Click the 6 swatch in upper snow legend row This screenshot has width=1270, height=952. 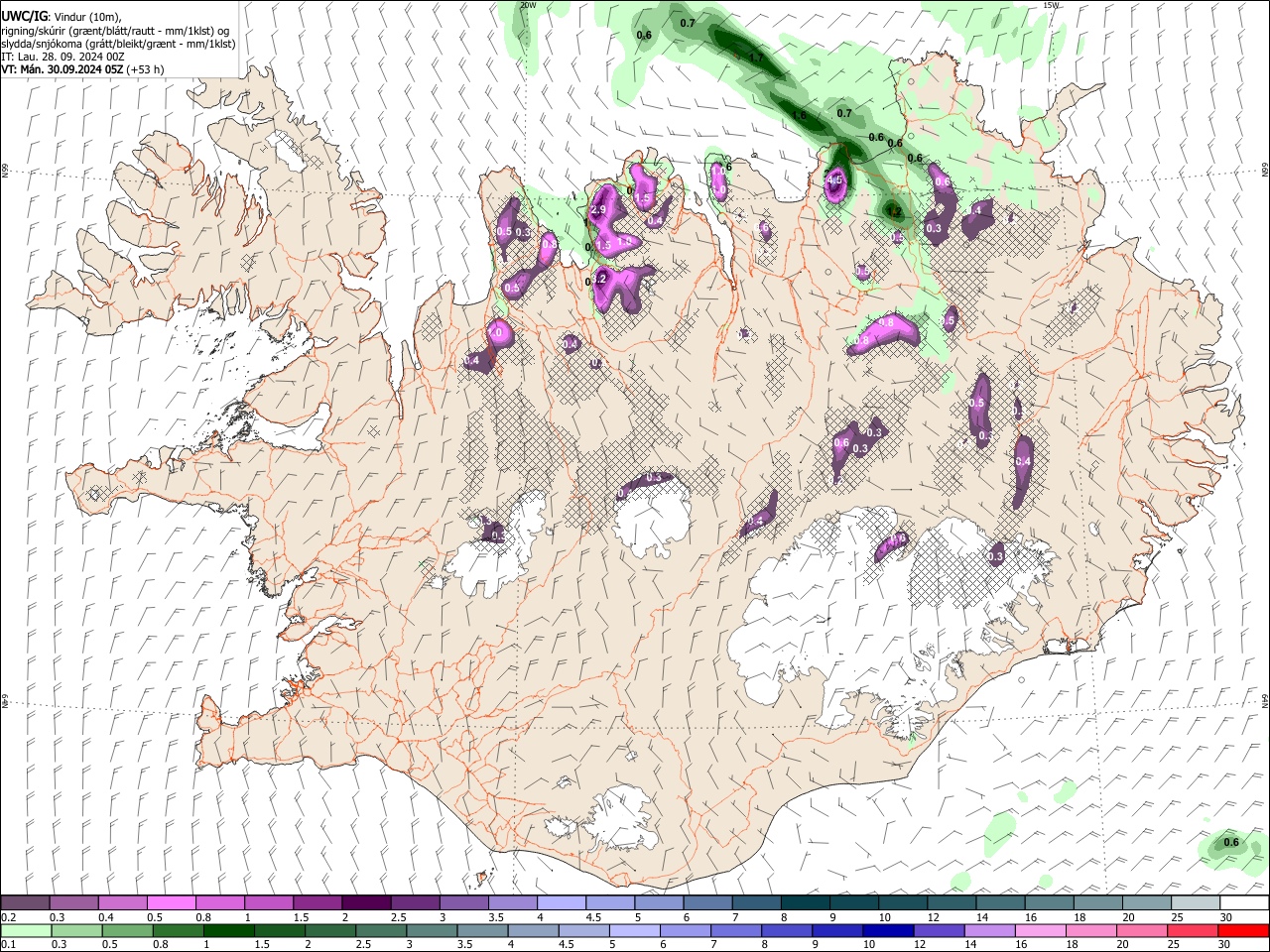tap(706, 903)
